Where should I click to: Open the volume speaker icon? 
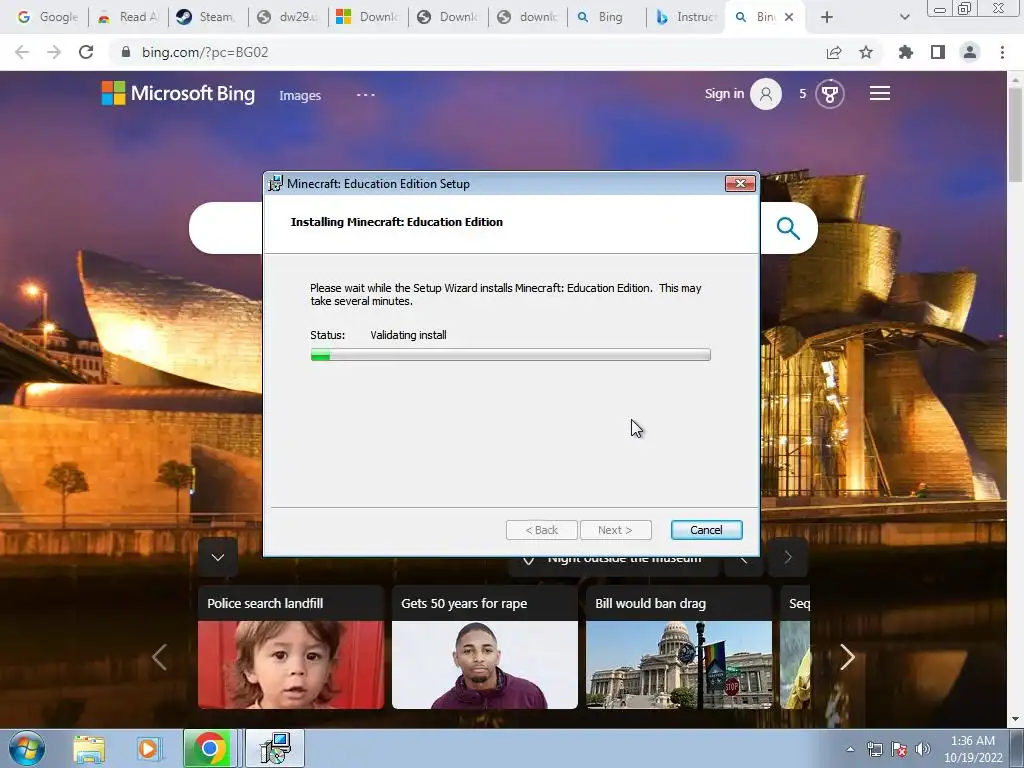click(x=922, y=749)
